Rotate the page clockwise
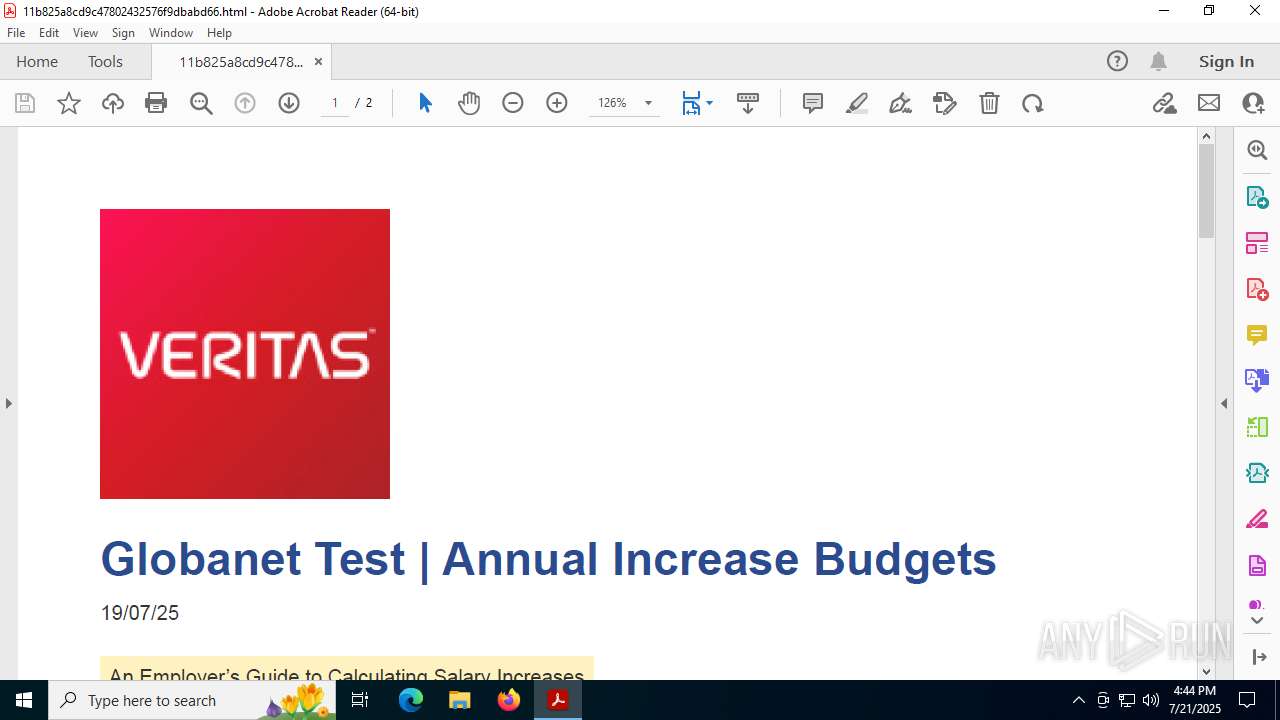Viewport: 1280px width, 720px height. [x=1033, y=103]
